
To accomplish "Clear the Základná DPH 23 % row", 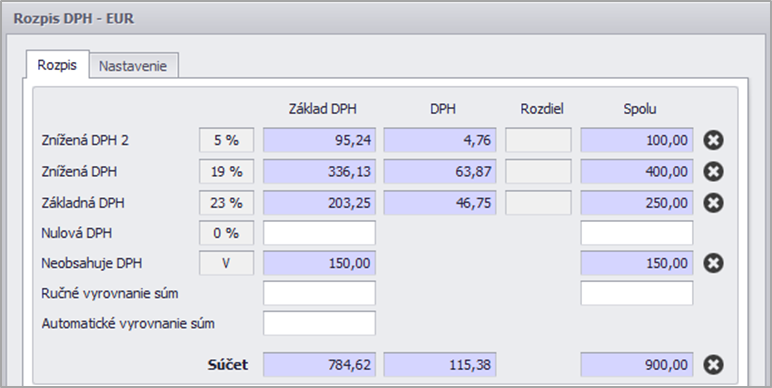I will click(x=713, y=202).
